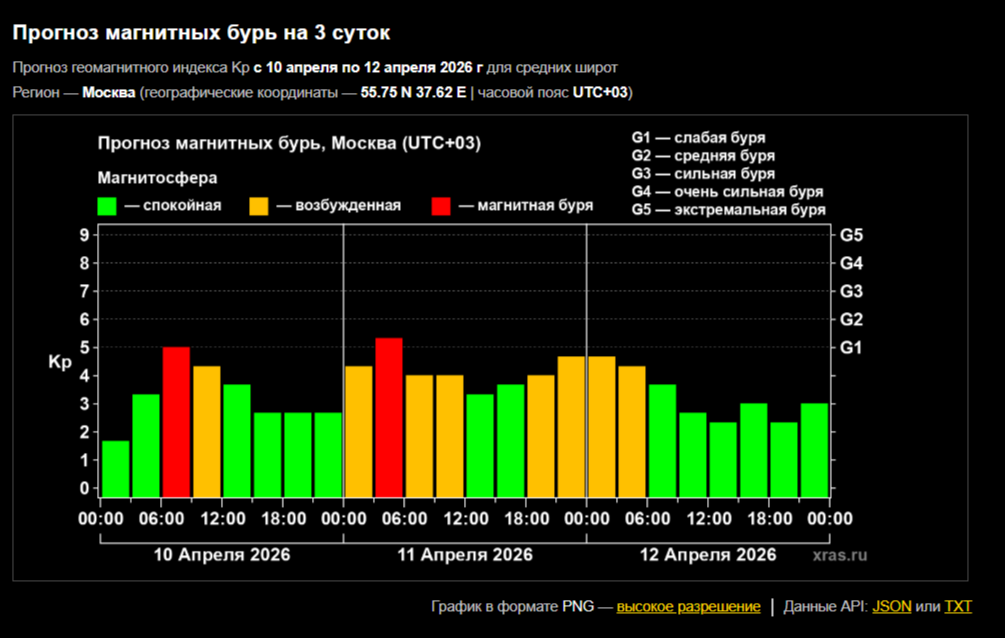Click the red bar on 10 April
The image size is (1005, 638).
(176, 422)
